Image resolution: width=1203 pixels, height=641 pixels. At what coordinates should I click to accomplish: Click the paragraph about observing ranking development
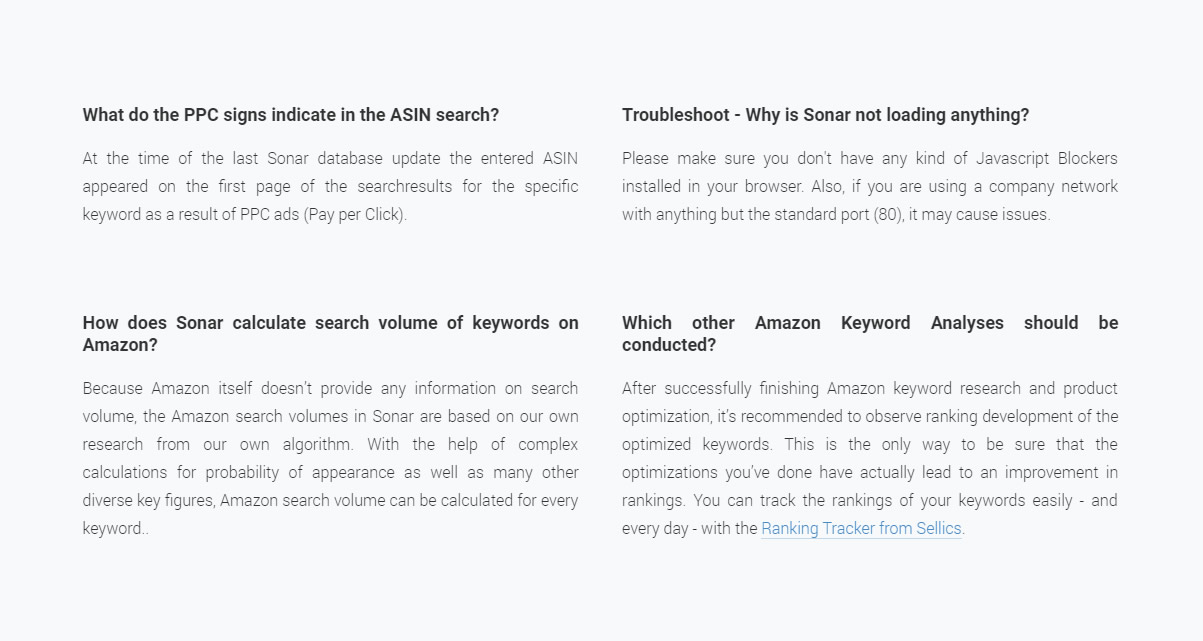click(870, 458)
